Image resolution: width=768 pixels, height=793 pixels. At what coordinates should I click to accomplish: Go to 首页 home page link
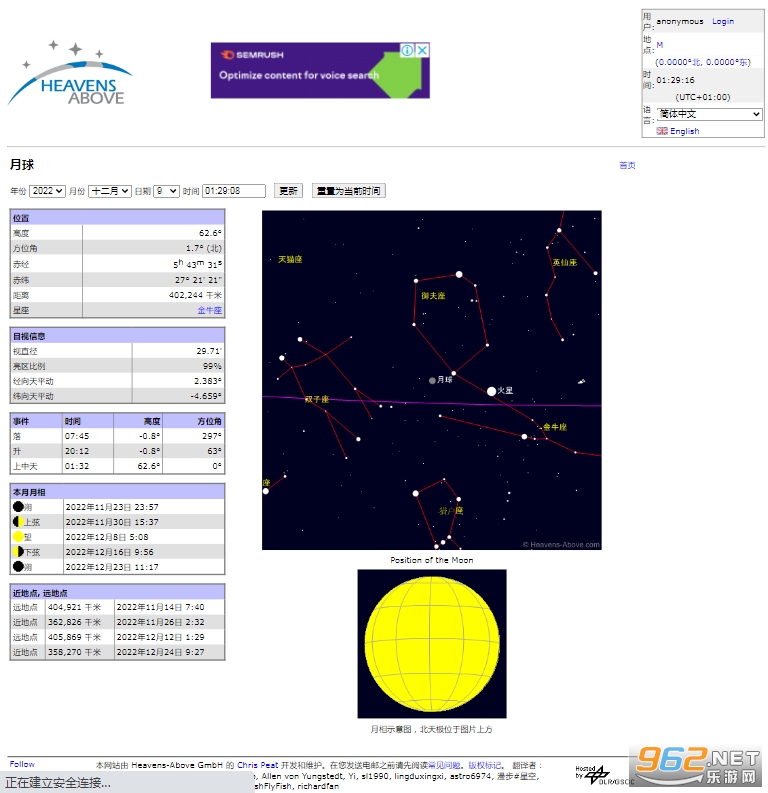click(627, 166)
